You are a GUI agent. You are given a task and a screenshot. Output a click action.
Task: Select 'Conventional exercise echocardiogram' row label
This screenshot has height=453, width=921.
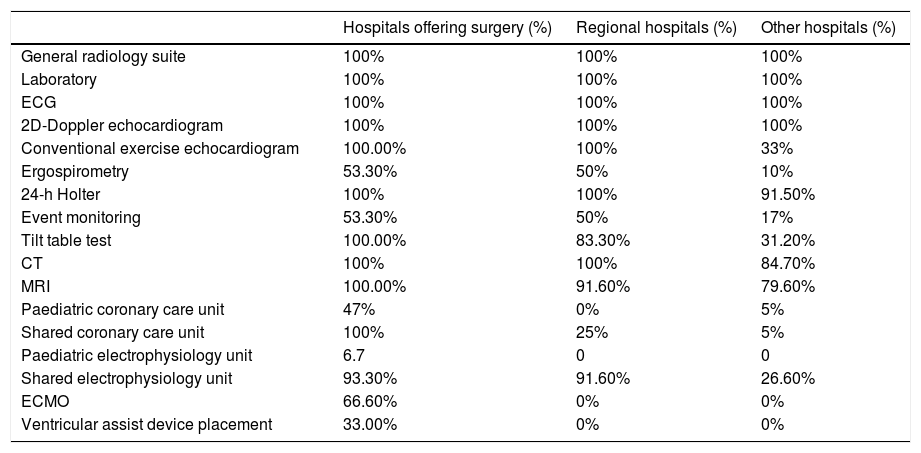click(160, 148)
